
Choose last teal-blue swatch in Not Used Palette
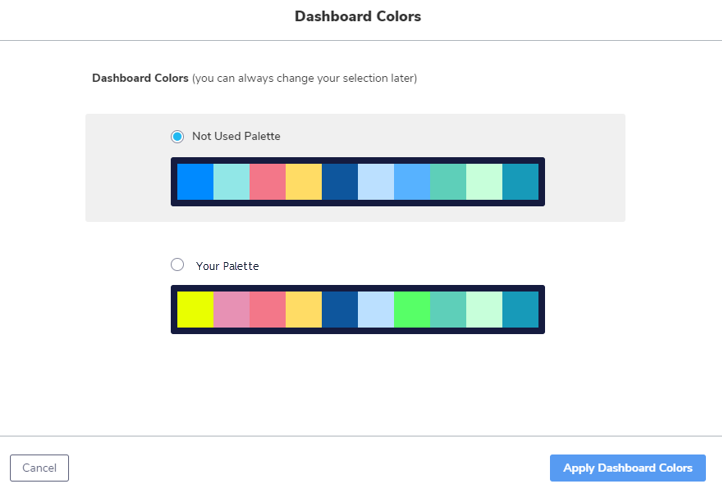click(520, 182)
